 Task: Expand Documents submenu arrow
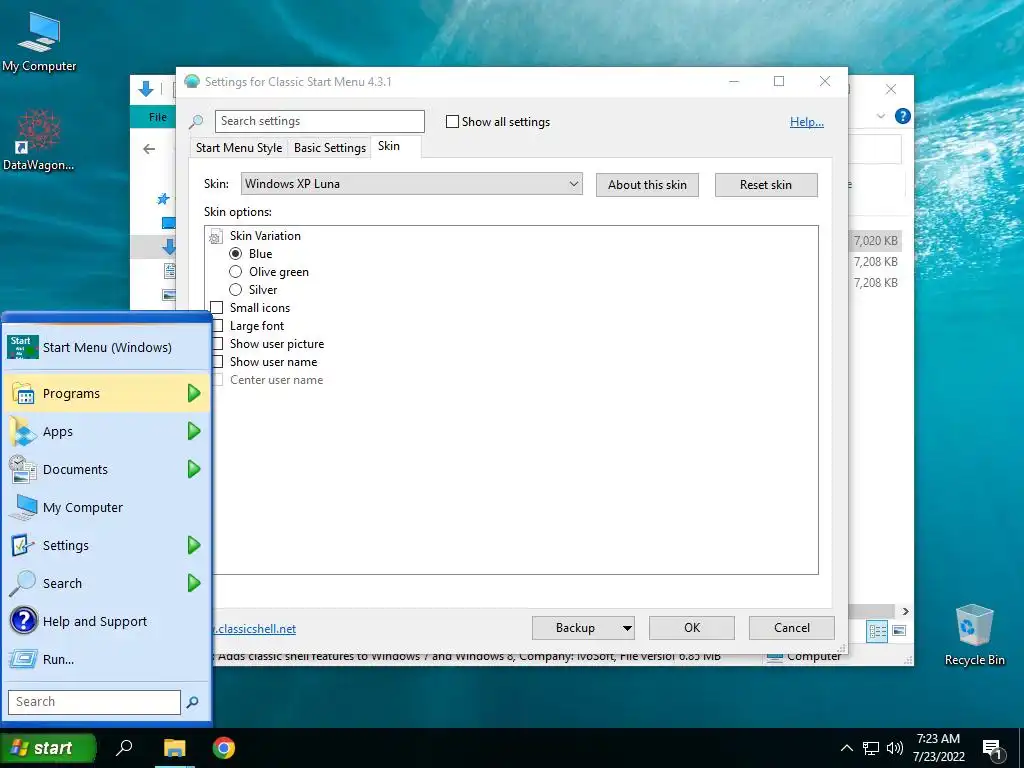coord(194,469)
